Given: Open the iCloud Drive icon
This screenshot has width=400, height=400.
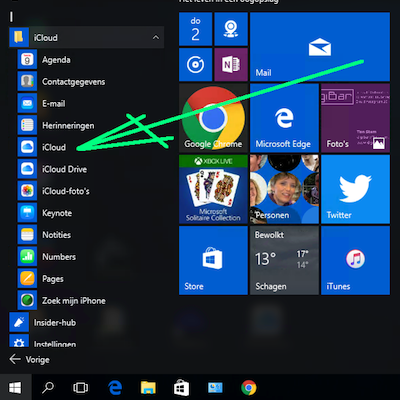Looking at the screenshot, I should click(27, 169).
